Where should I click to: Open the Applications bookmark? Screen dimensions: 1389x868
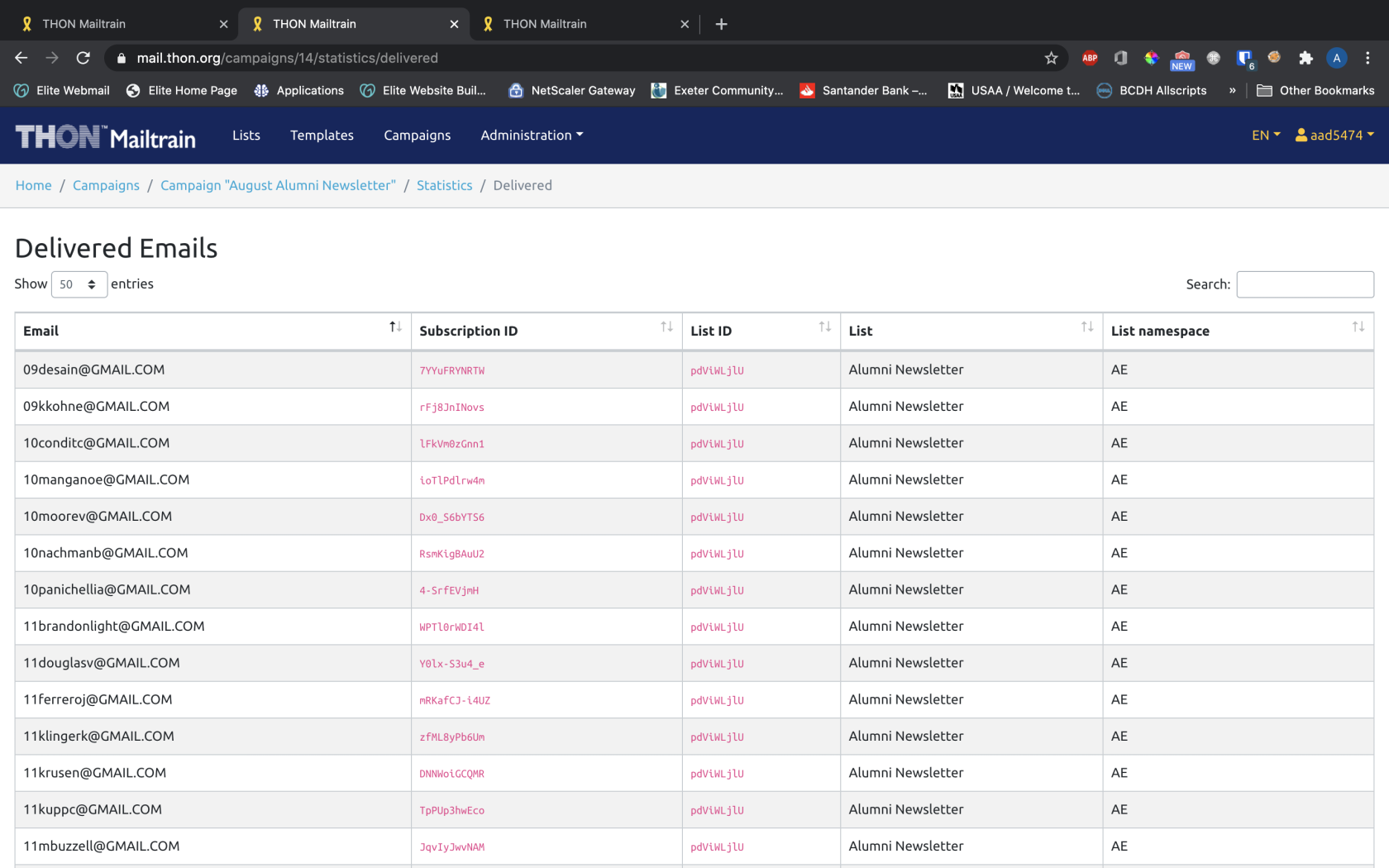pos(299,90)
